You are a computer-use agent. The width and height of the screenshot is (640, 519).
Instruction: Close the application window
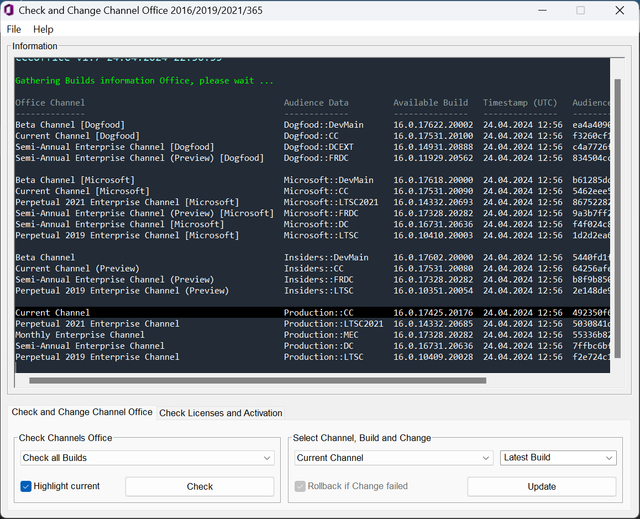pyautogui.click(x=620, y=10)
